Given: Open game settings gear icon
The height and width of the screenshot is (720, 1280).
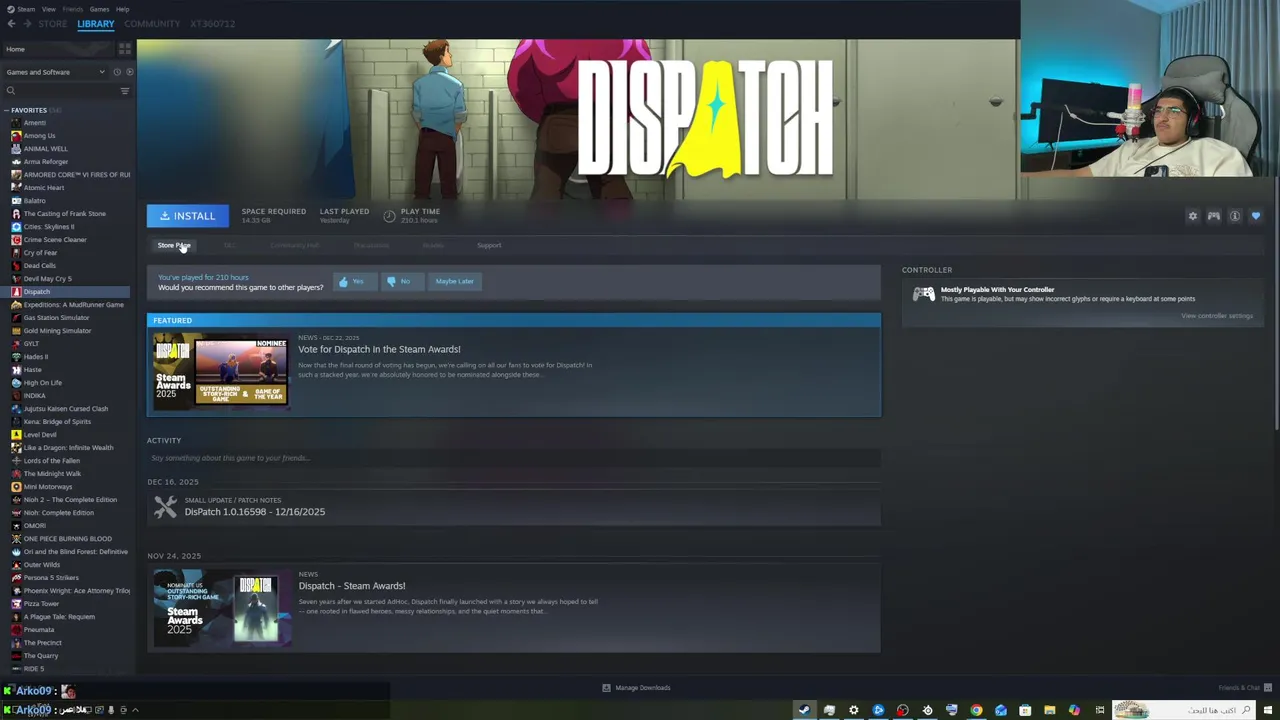Looking at the screenshot, I should 1192,216.
